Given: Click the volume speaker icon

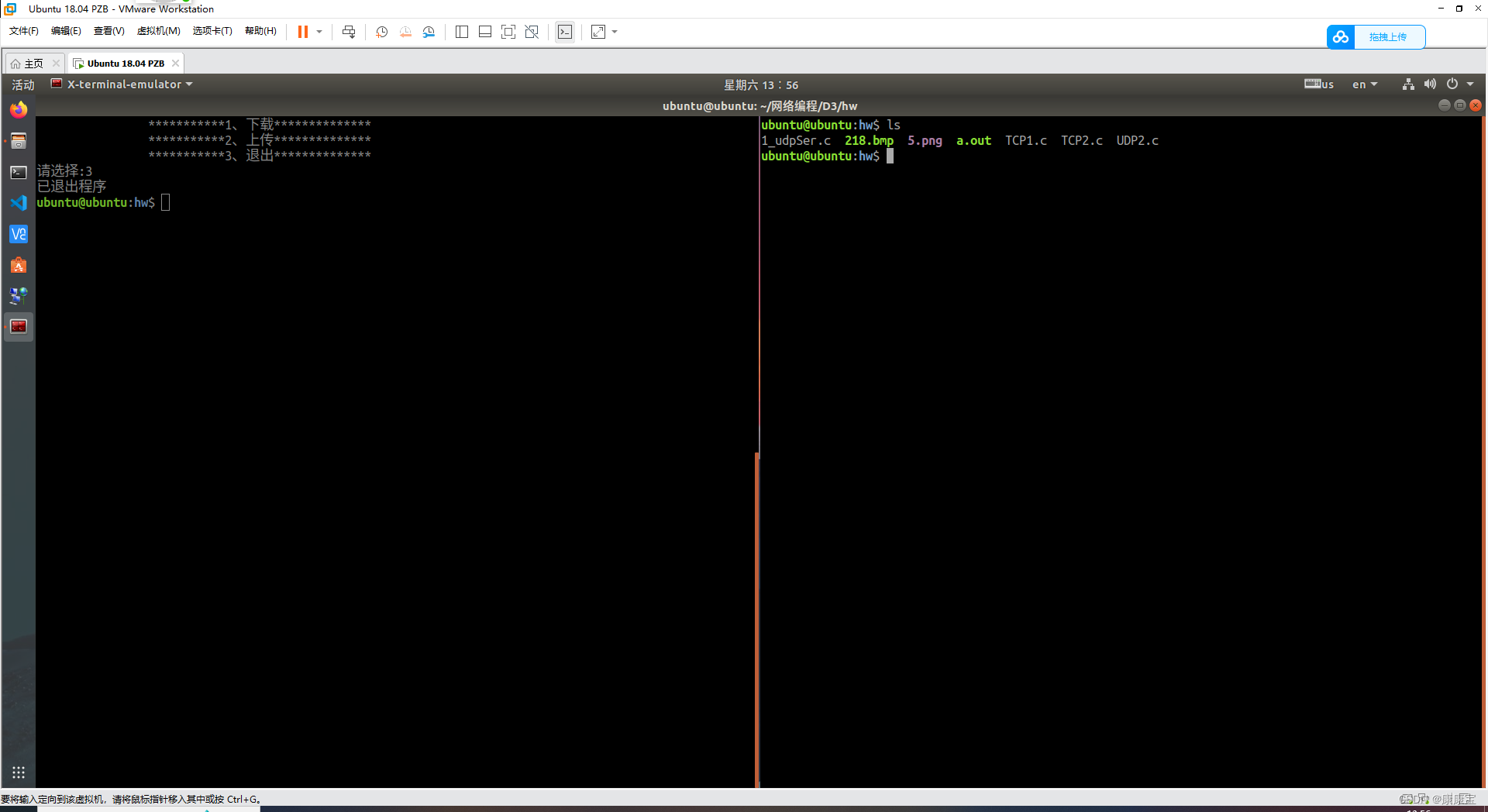Looking at the screenshot, I should (x=1430, y=84).
